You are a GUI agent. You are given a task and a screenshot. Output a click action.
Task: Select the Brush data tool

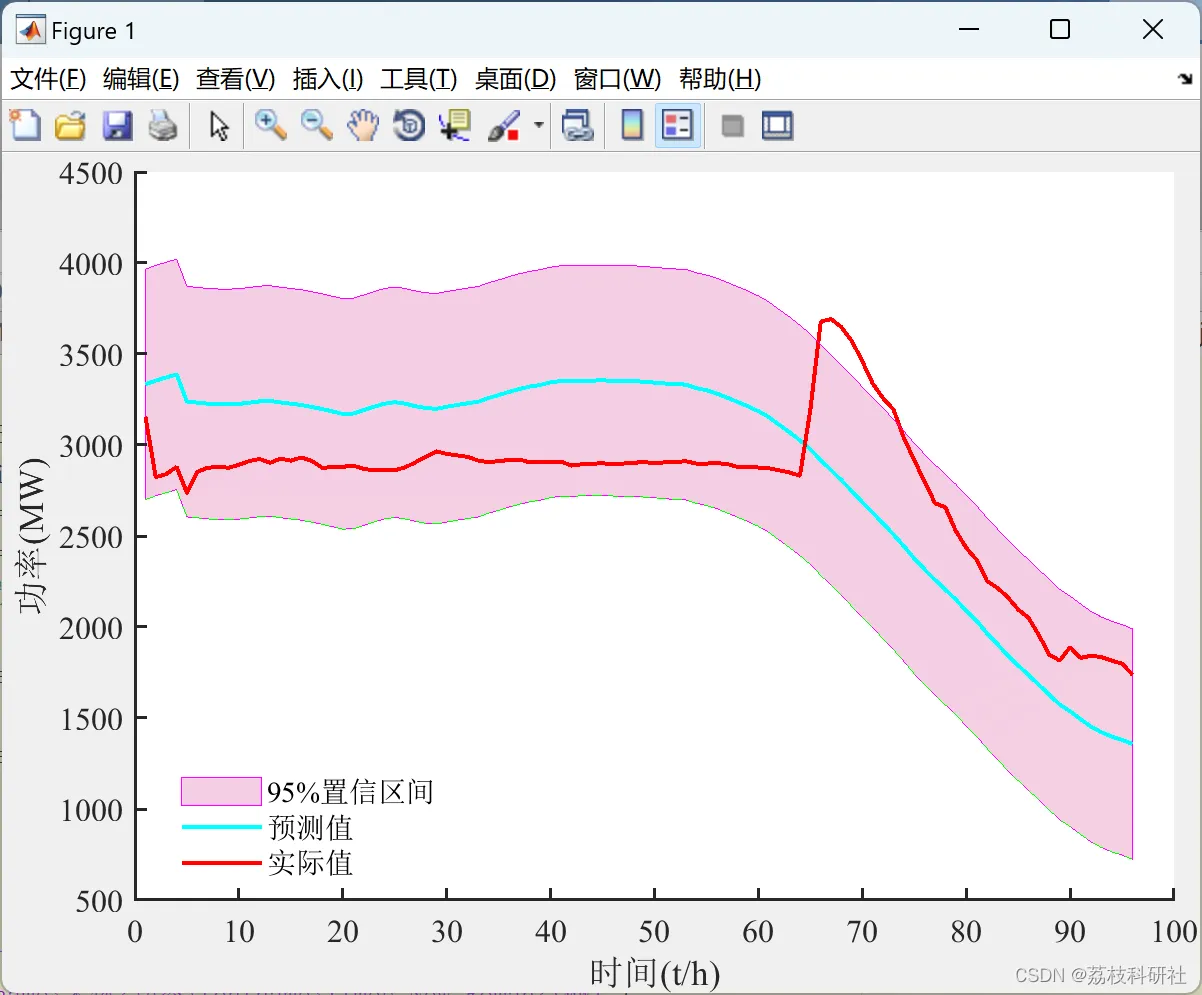[x=505, y=125]
